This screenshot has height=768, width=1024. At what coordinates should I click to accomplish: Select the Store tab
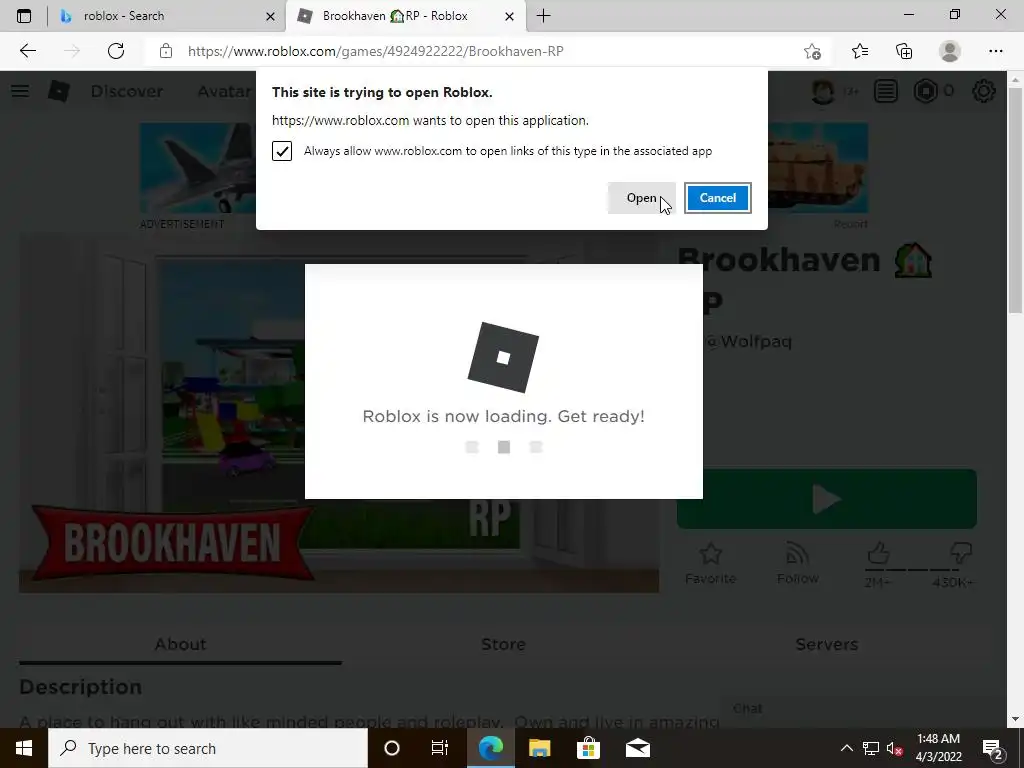504,645
